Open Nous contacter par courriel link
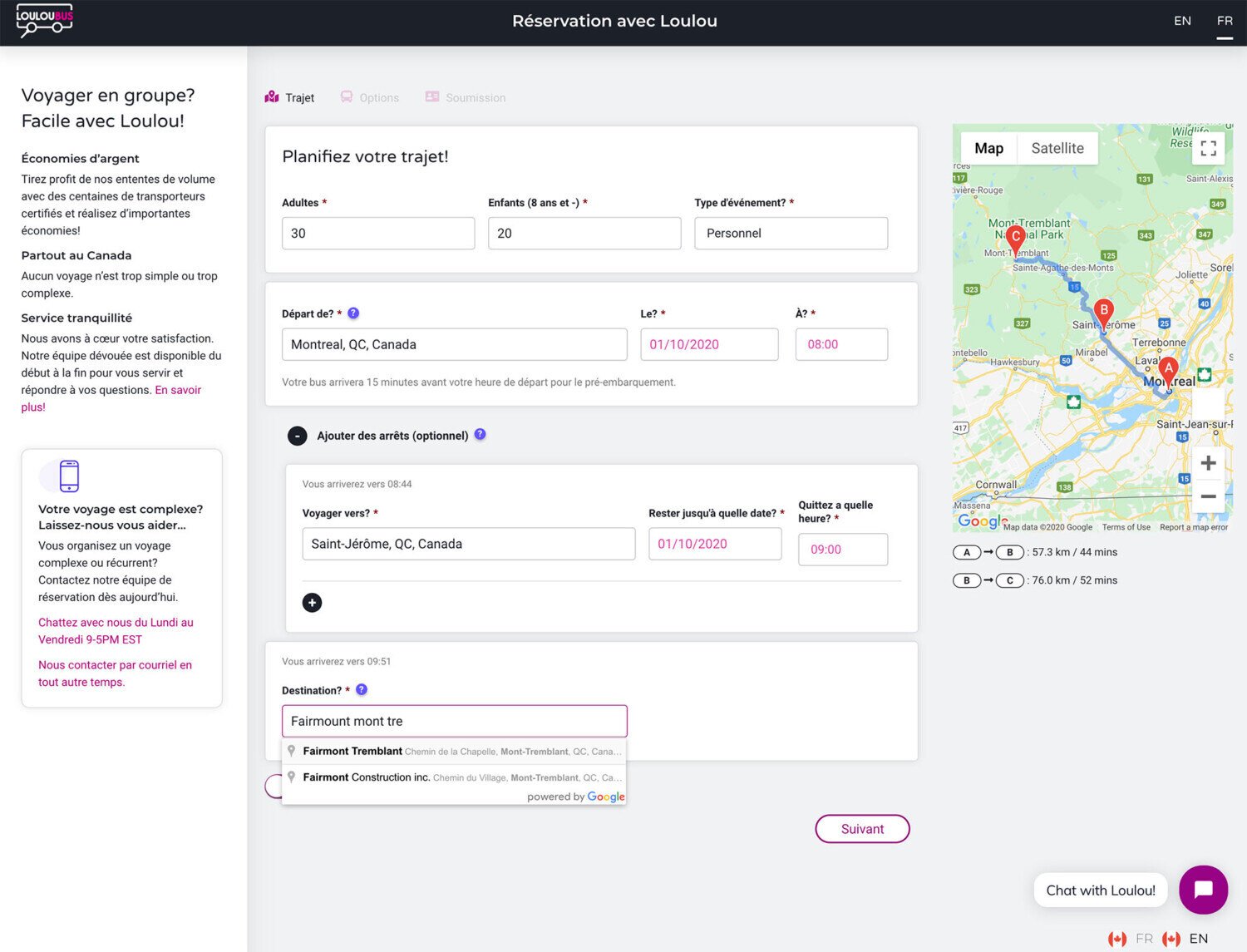 [115, 673]
